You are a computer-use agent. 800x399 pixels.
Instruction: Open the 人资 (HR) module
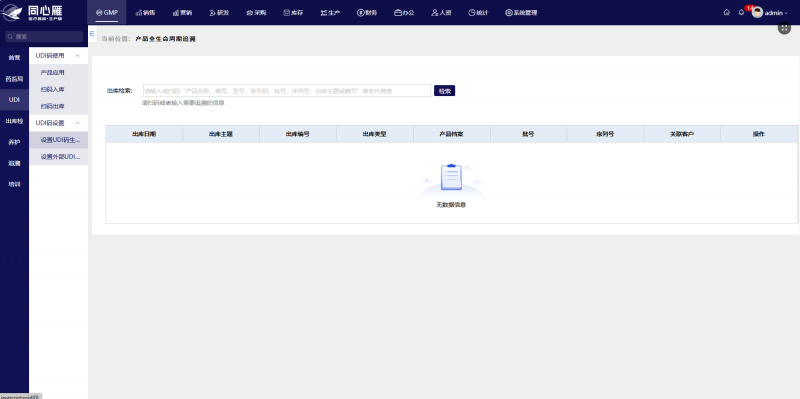click(x=441, y=13)
